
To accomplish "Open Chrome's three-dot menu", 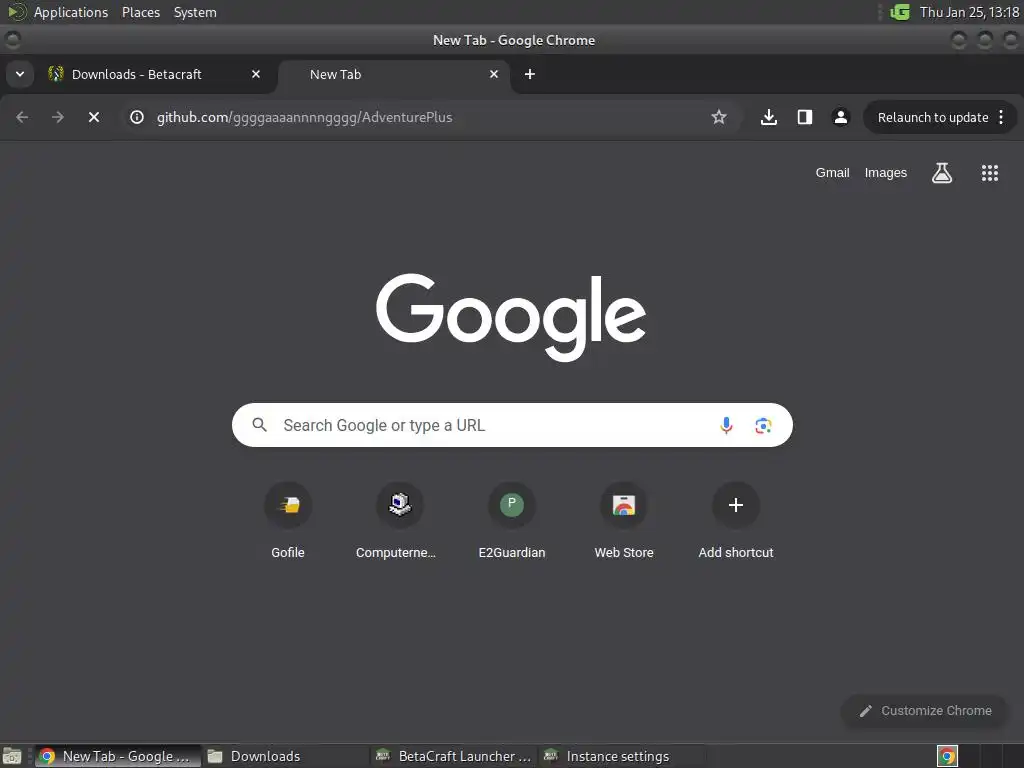I will 1001,117.
